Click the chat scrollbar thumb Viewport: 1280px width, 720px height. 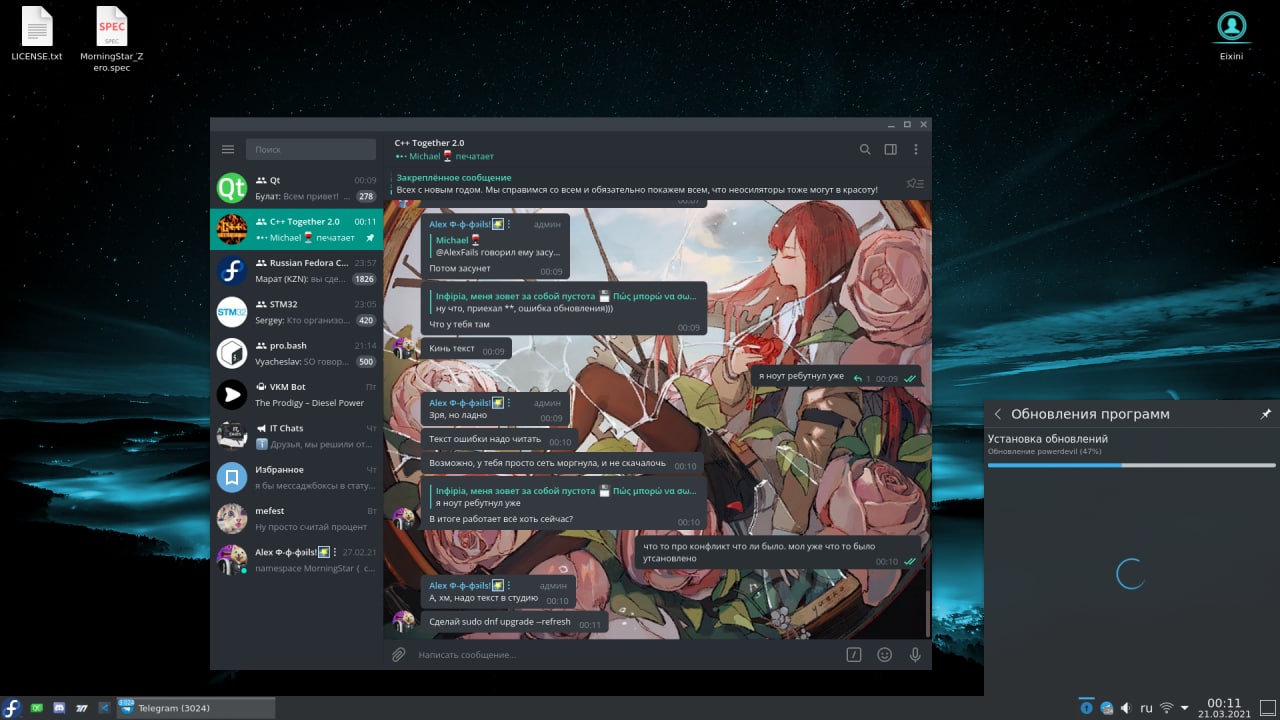click(x=928, y=613)
